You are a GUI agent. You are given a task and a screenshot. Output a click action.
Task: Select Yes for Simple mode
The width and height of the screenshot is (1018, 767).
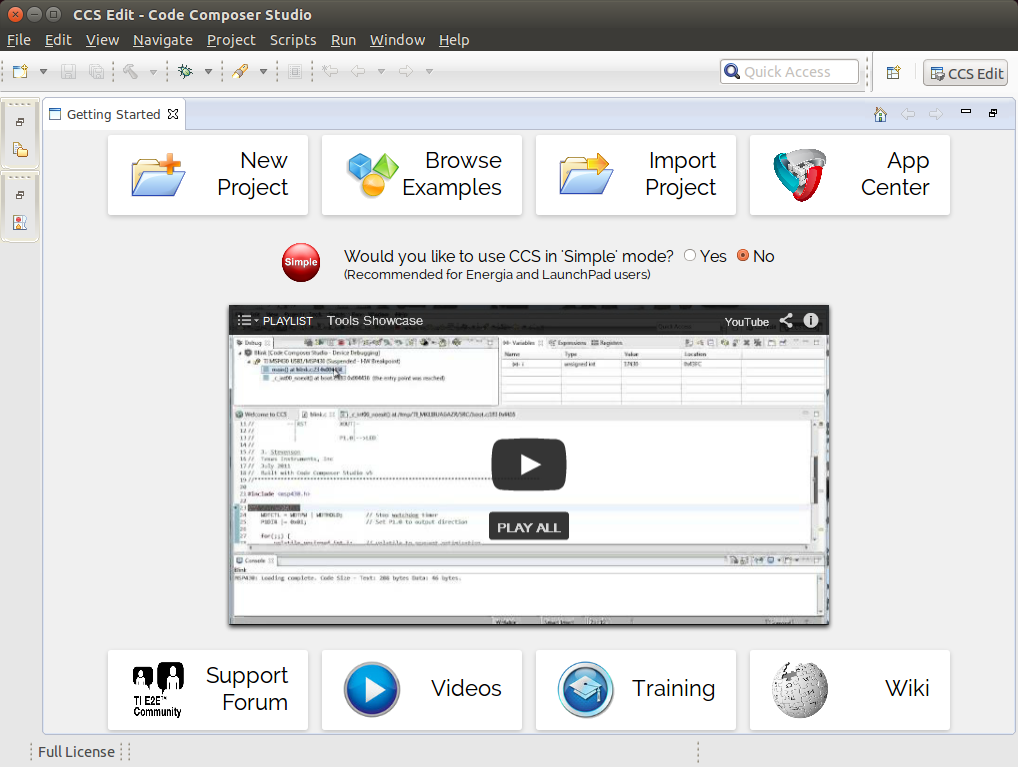pyautogui.click(x=690, y=256)
